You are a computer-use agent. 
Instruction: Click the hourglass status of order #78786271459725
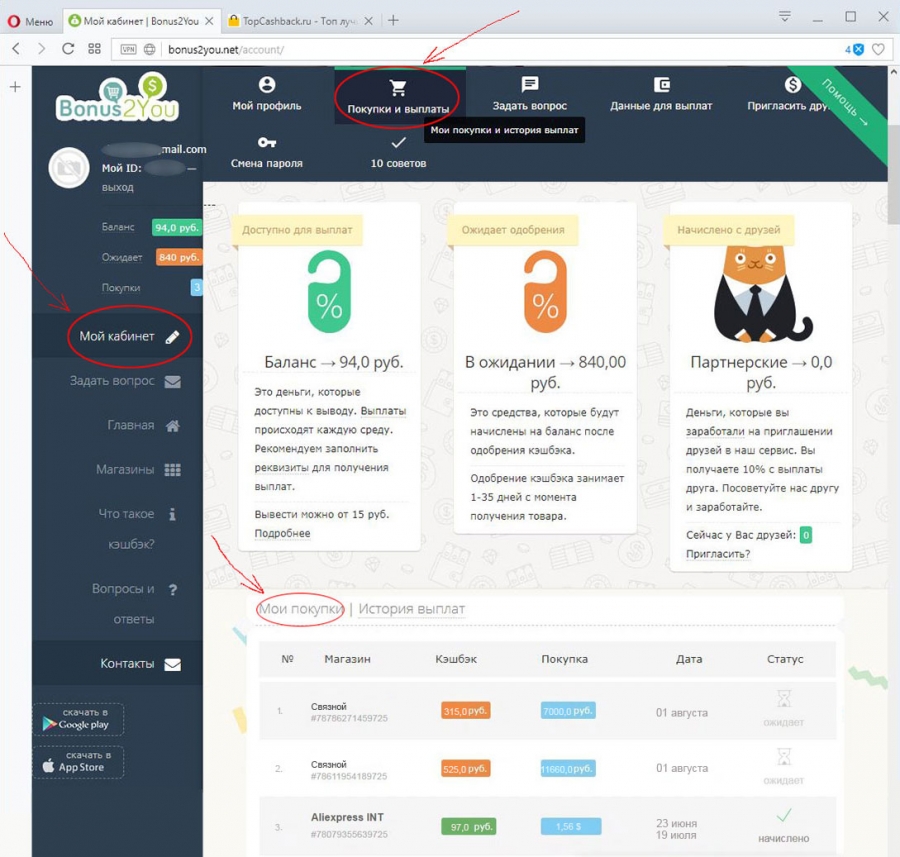[784, 699]
